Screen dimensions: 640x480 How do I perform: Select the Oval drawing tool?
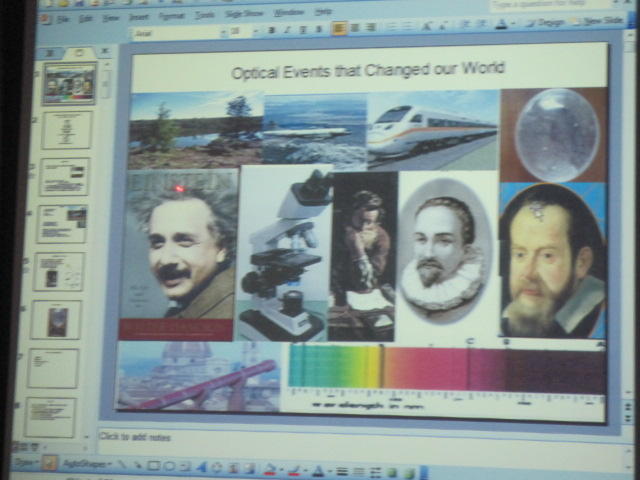[168, 467]
